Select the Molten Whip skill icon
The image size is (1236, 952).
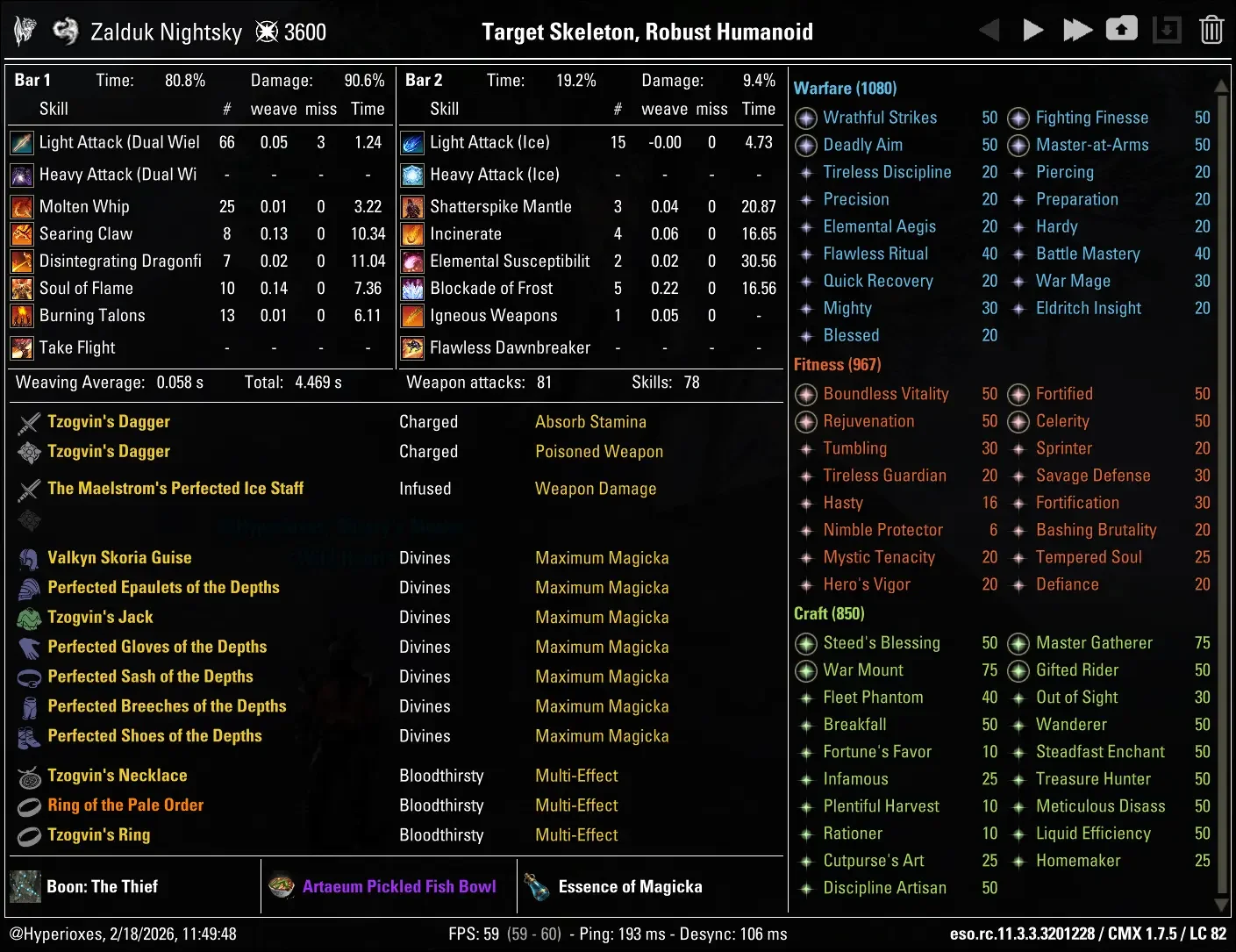tap(21, 206)
